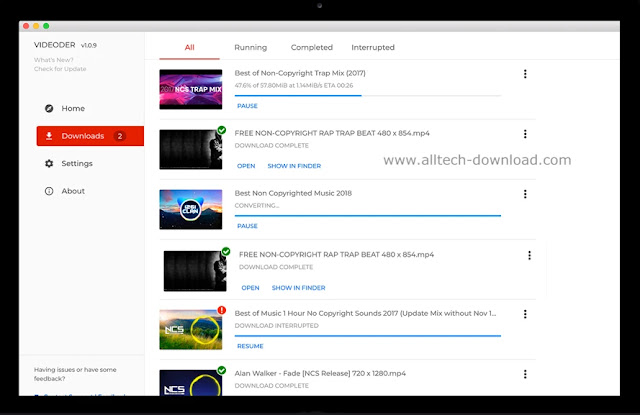
Task: Click the NCS Trap Mix thumbnail
Action: click(x=191, y=89)
